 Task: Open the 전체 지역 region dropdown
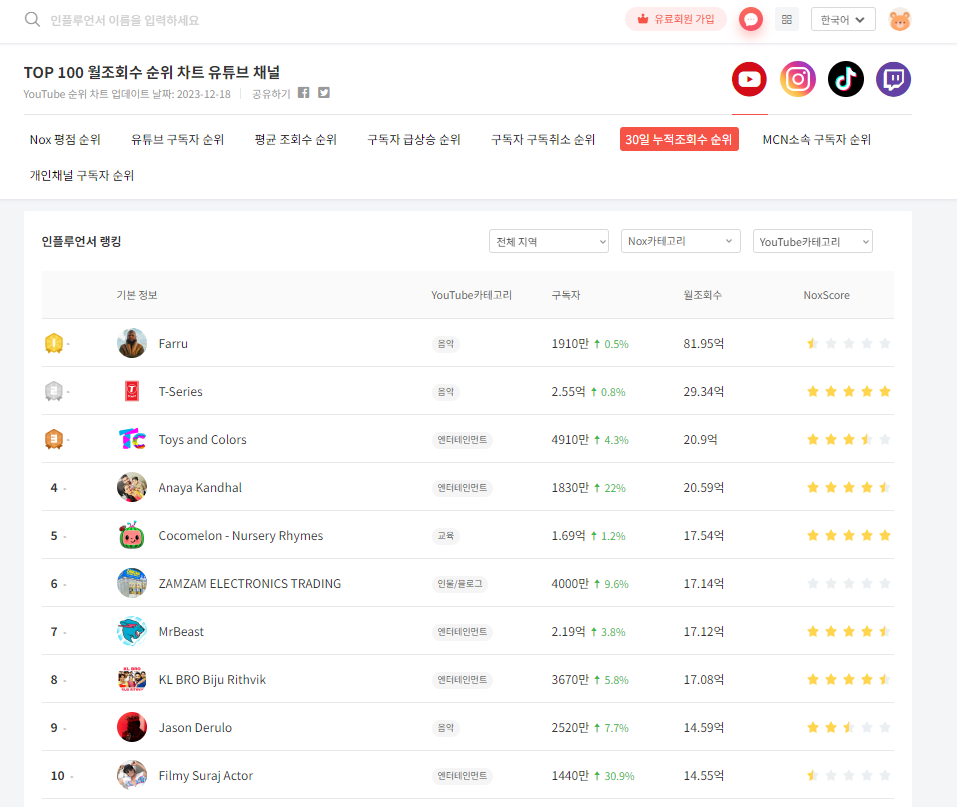click(549, 241)
